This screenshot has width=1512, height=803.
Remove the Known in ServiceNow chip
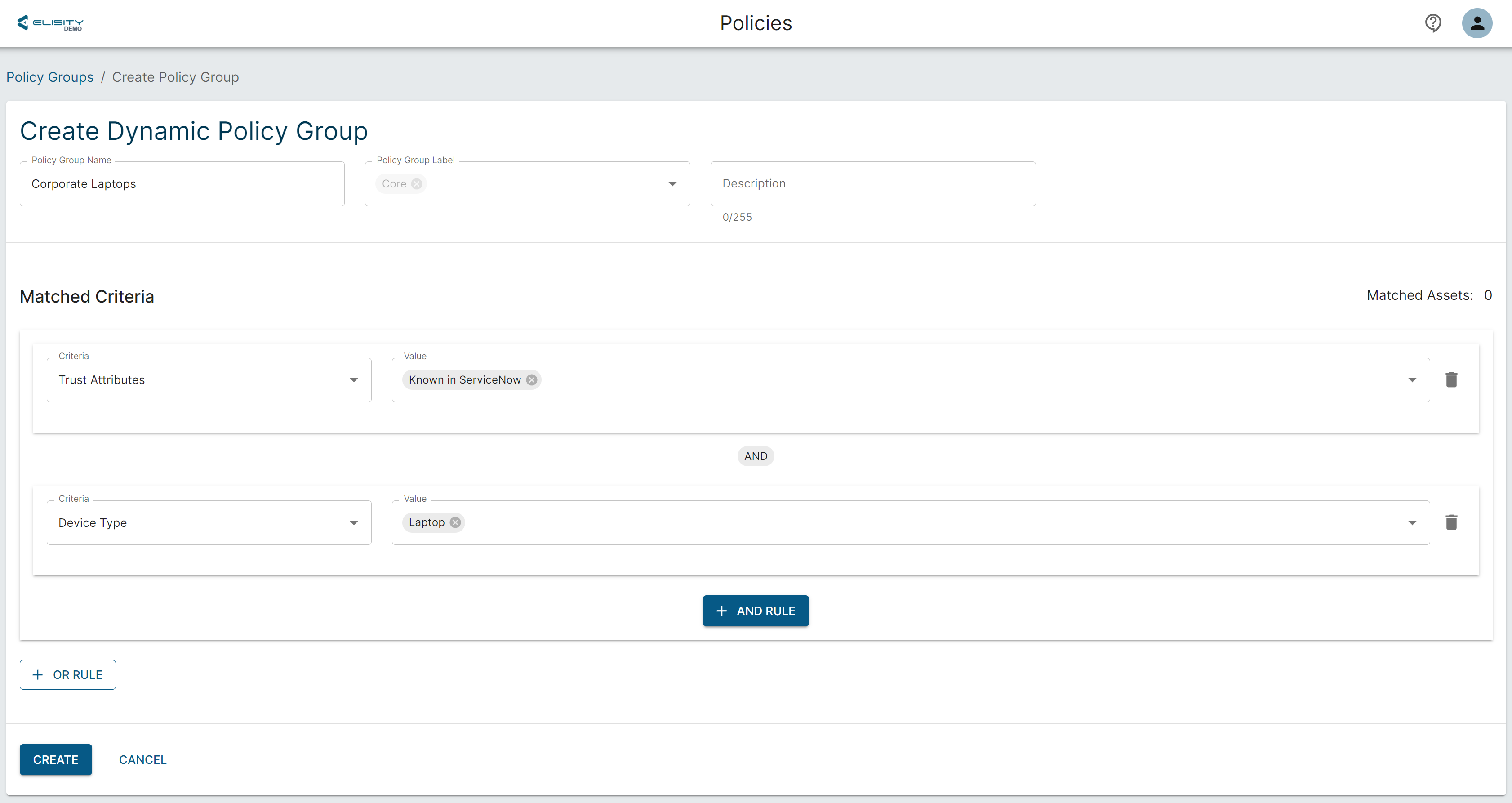tap(531, 380)
